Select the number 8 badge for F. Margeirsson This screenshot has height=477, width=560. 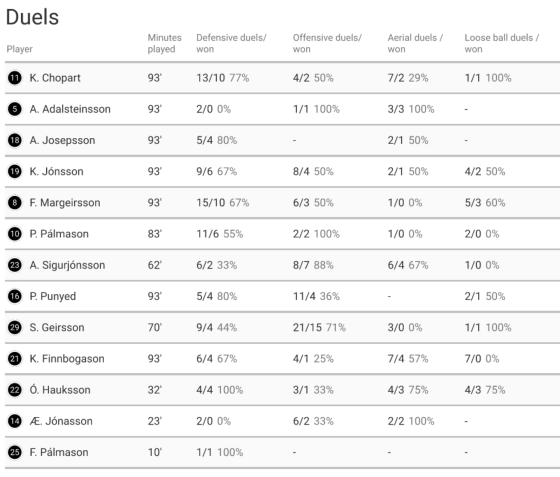[x=15, y=203]
